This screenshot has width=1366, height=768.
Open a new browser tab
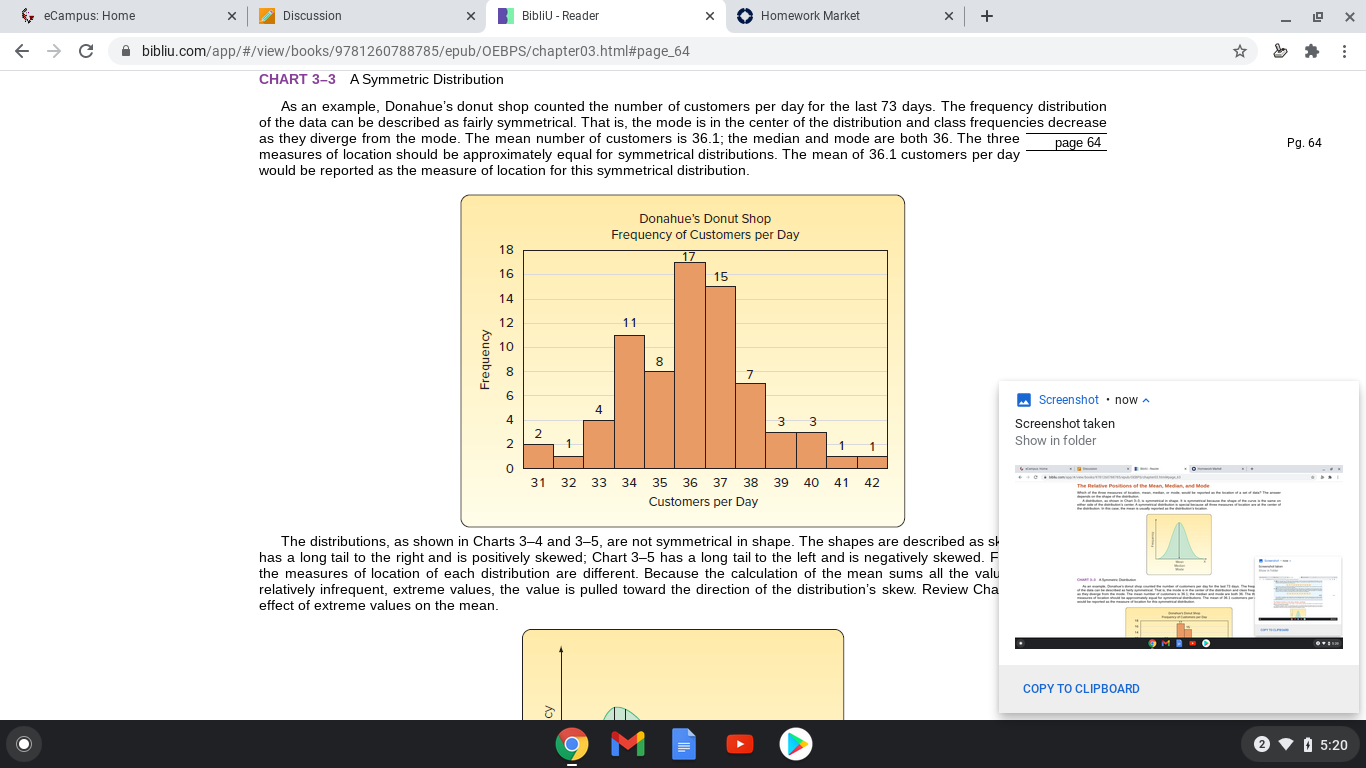point(987,16)
